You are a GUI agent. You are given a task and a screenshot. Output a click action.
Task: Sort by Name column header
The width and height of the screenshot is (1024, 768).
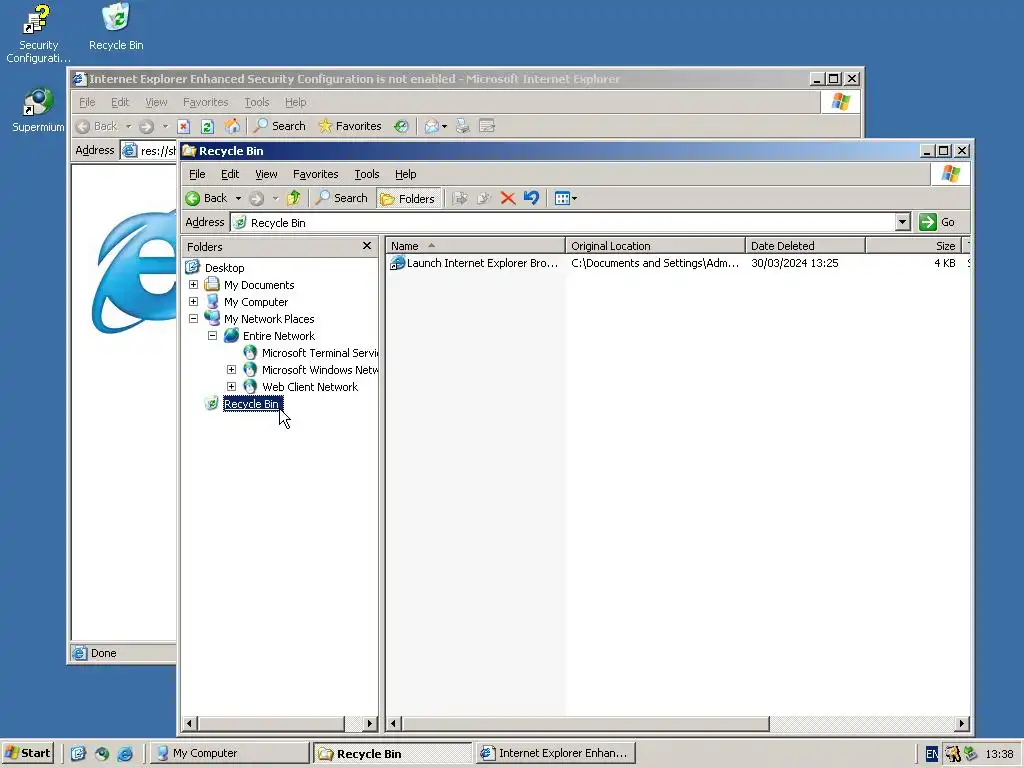[475, 246]
